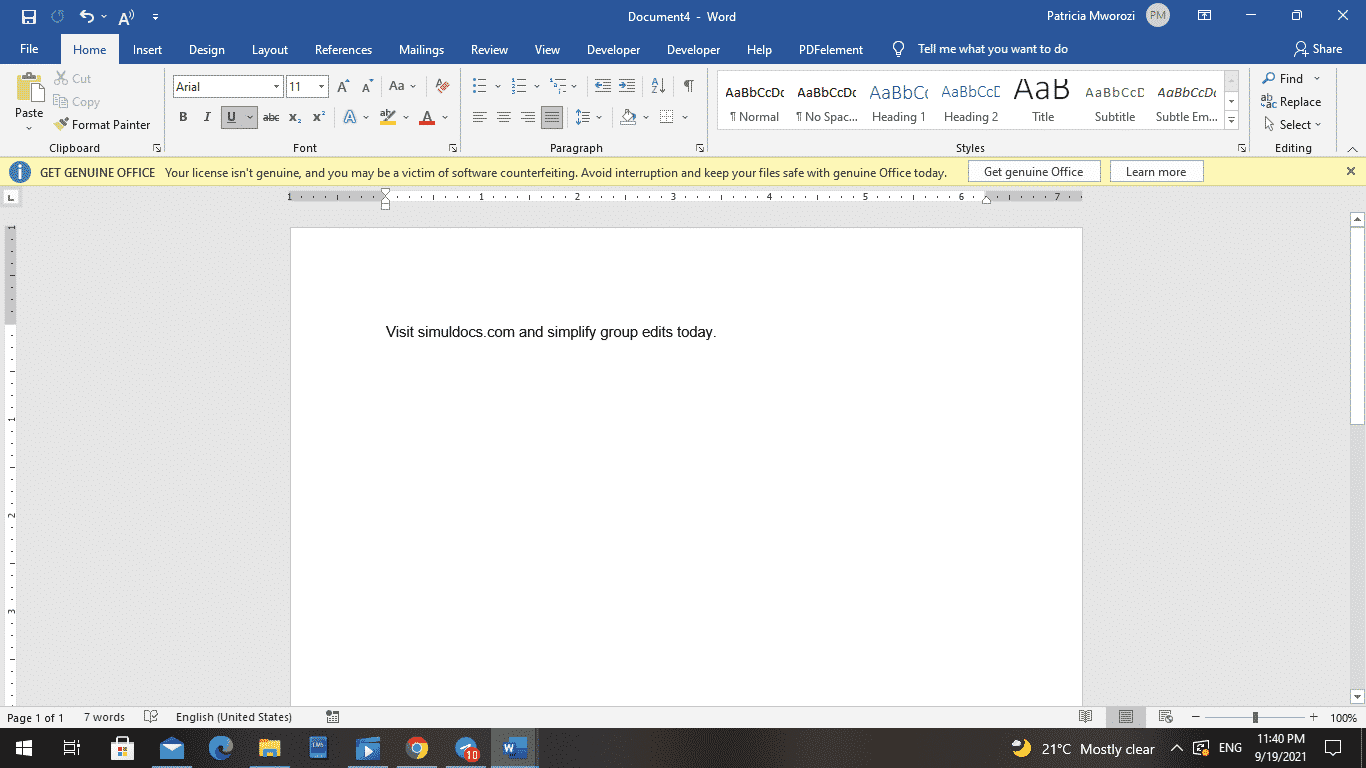Expand the line spacing options
Screen dimensions: 1366x768
598,117
